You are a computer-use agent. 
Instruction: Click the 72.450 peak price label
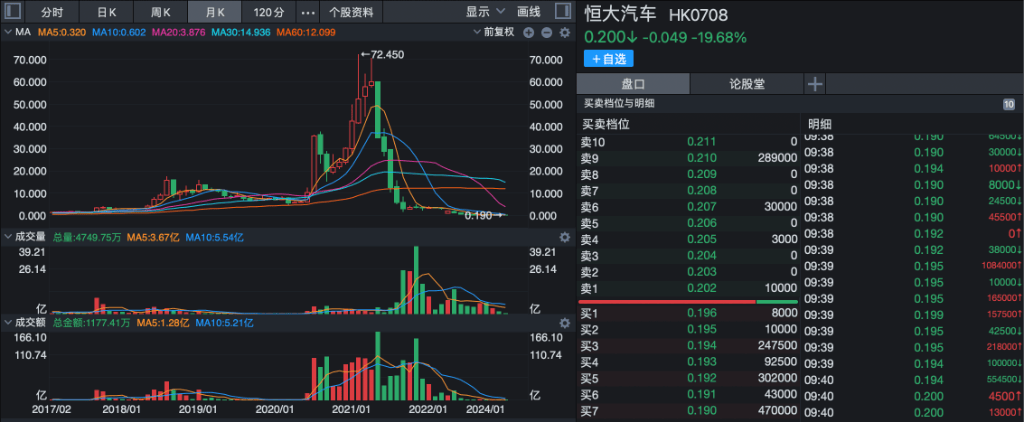[x=388, y=55]
